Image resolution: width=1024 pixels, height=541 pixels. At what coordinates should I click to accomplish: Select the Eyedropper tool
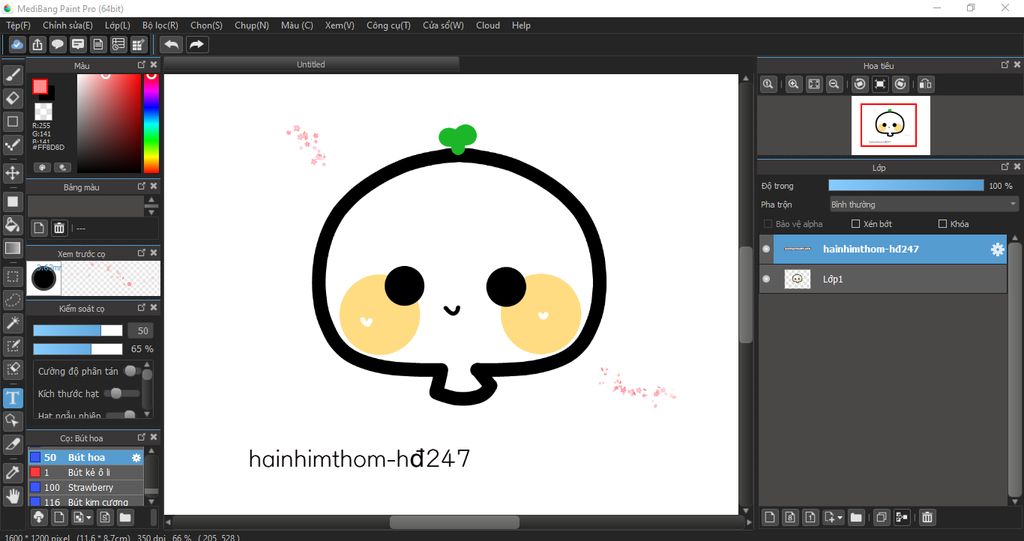pyautogui.click(x=12, y=473)
